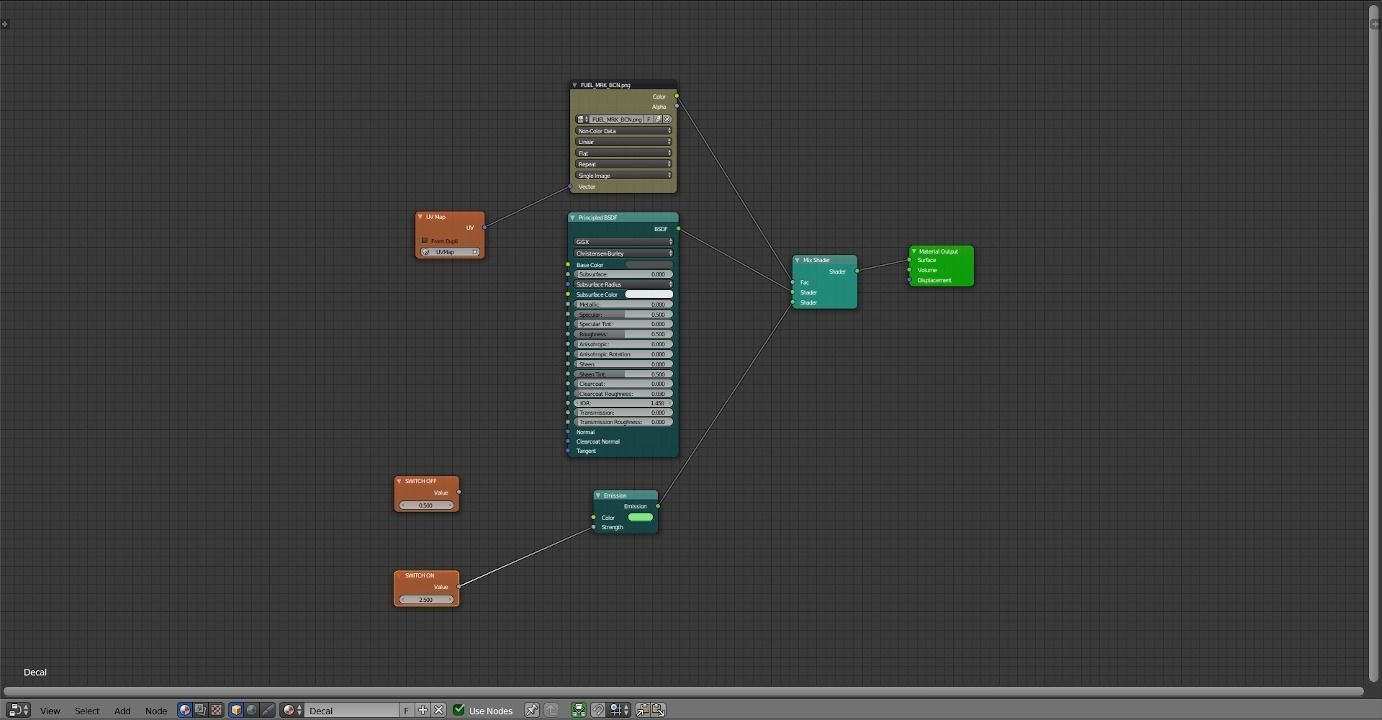Click the green Emission Color swatch

[640, 517]
